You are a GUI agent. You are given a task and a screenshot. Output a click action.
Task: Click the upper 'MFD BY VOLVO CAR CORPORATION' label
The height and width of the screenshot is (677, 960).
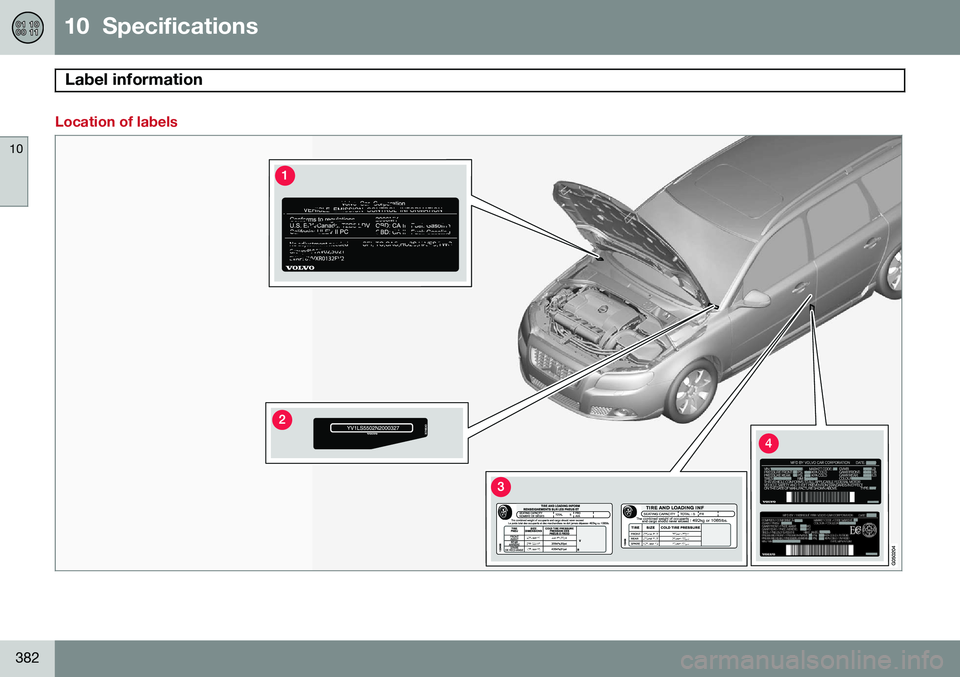[820, 481]
